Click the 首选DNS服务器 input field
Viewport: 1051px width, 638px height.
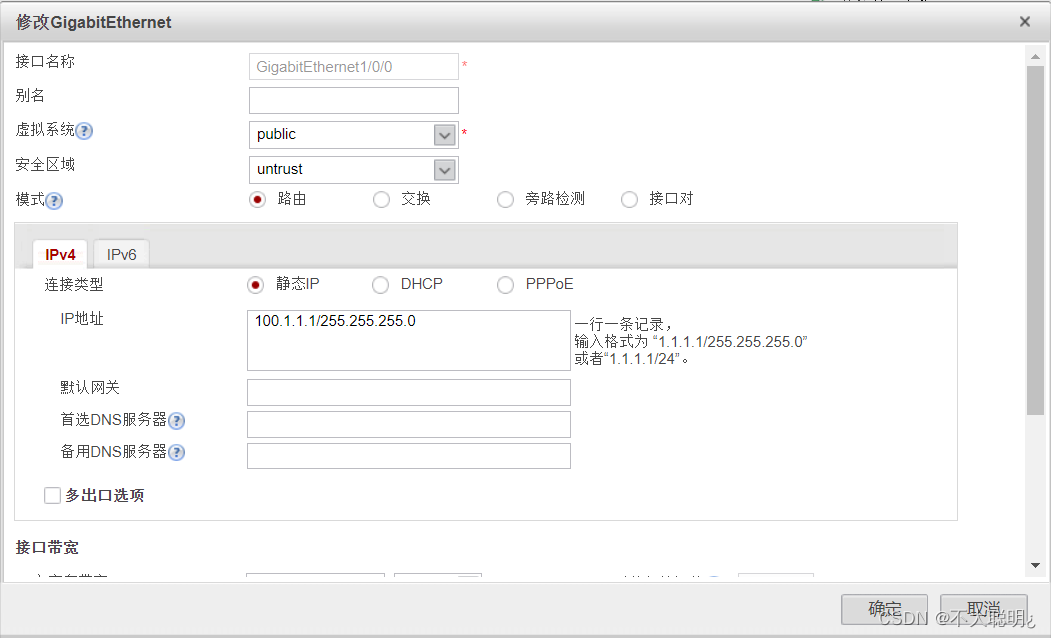(409, 424)
